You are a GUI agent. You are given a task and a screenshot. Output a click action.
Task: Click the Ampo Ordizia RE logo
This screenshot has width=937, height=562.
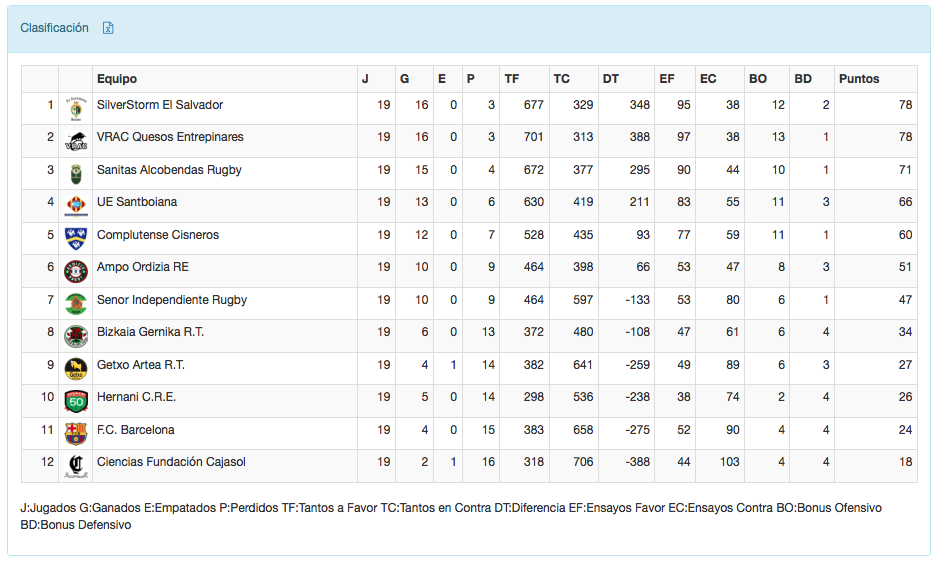(75, 270)
